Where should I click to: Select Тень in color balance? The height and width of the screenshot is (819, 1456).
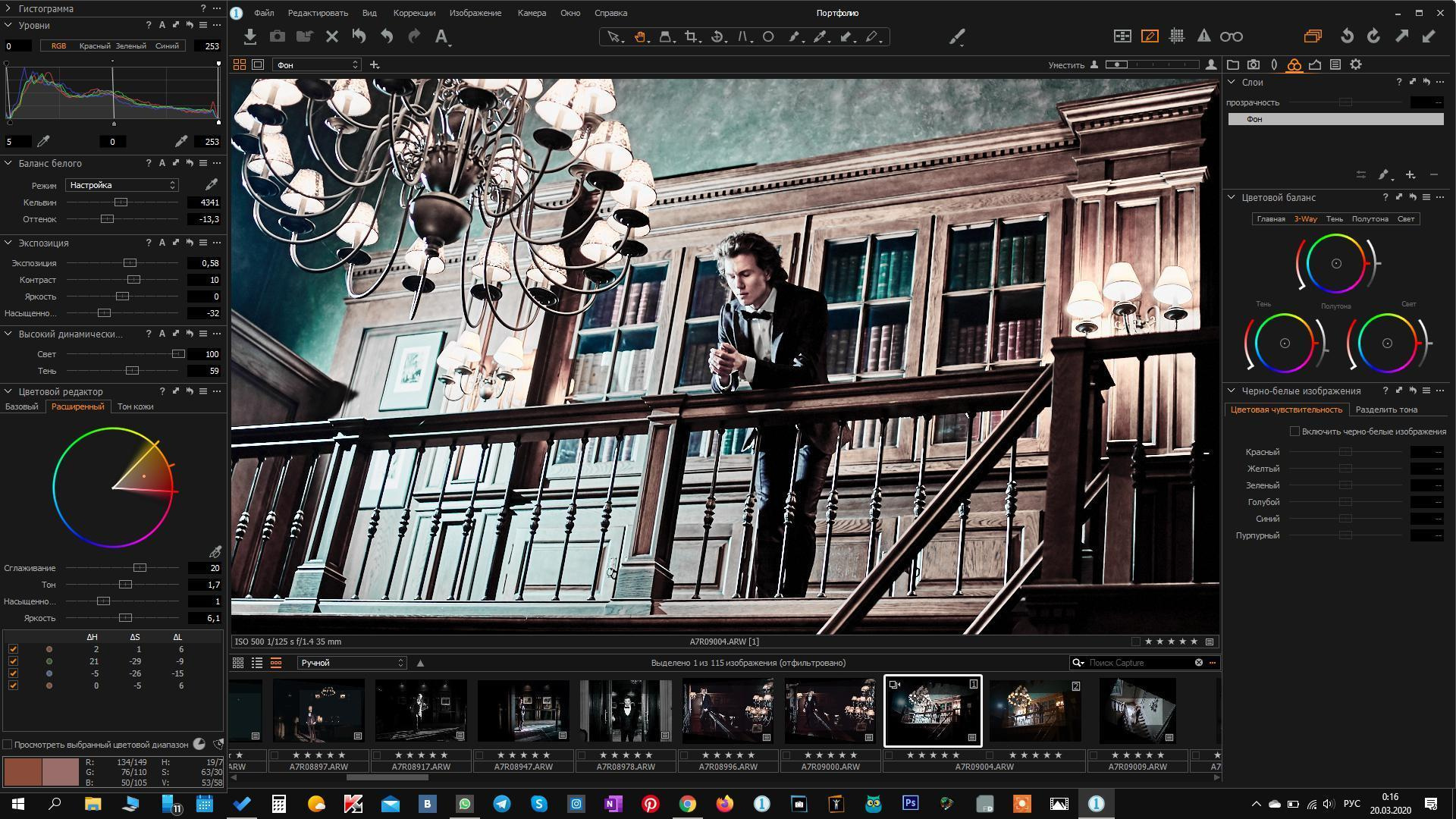coord(1334,219)
